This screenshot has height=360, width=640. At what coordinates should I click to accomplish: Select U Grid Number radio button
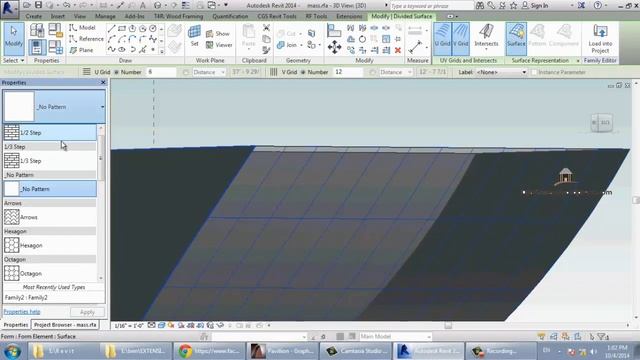116,72
